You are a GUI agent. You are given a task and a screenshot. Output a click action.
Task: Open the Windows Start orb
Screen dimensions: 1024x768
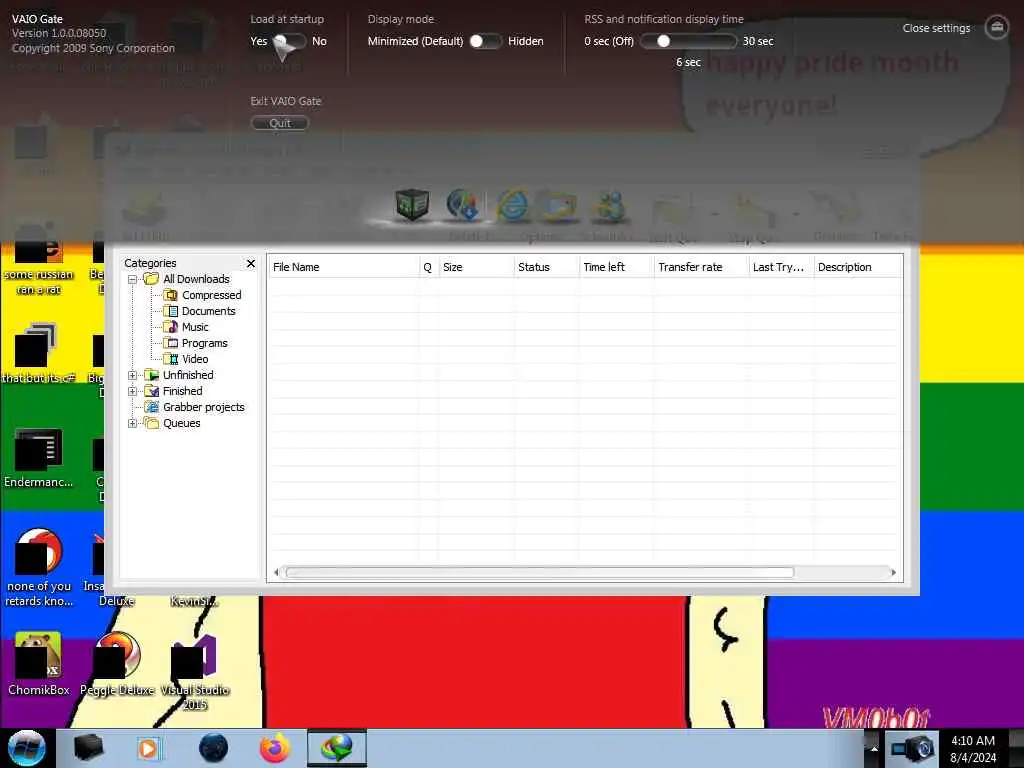tap(27, 748)
